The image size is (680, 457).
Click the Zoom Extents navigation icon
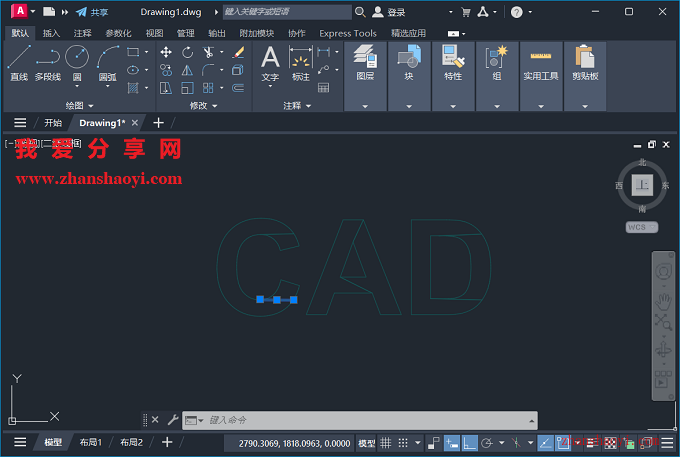(x=663, y=322)
